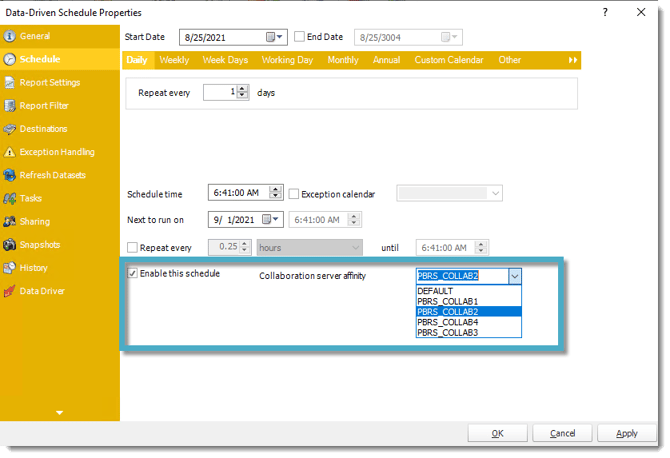Screen dimensions: 670x458
Task: Select DEFAULT in affinity list
Action: (x=469, y=291)
